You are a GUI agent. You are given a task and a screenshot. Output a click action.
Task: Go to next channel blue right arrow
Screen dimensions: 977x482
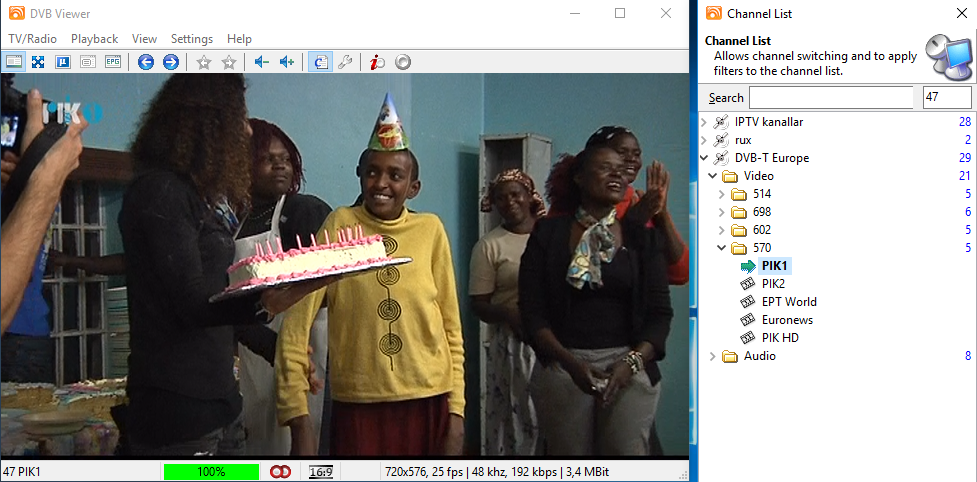(x=171, y=62)
